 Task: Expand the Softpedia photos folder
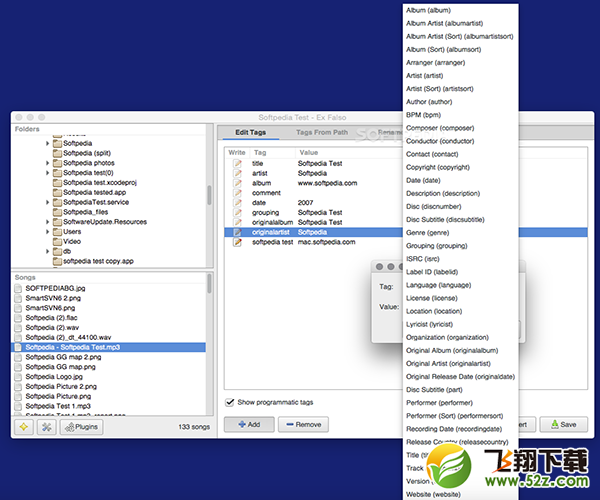pyautogui.click(x=47, y=163)
